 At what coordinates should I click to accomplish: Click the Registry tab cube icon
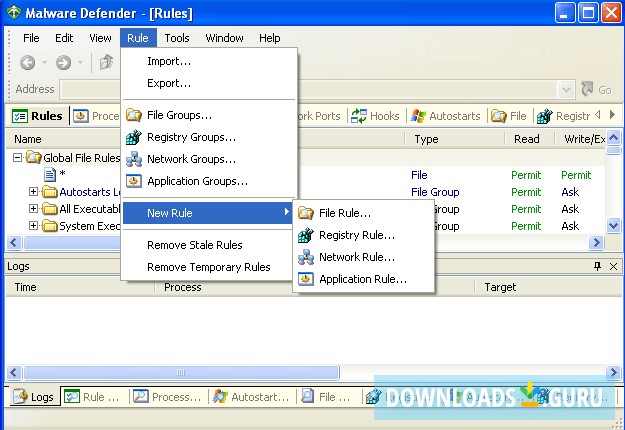click(x=544, y=116)
